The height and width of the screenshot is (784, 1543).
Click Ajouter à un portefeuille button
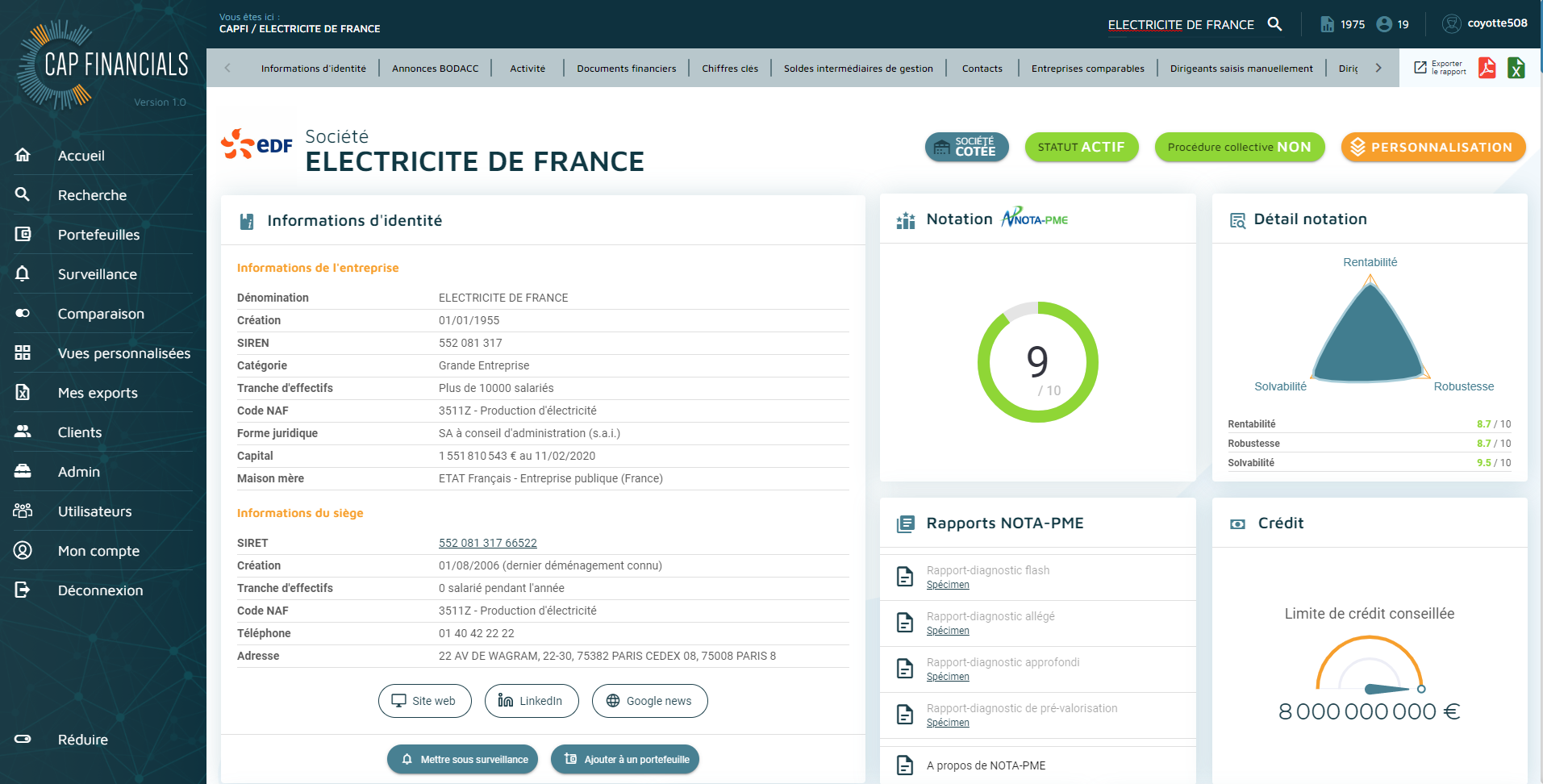point(625,759)
